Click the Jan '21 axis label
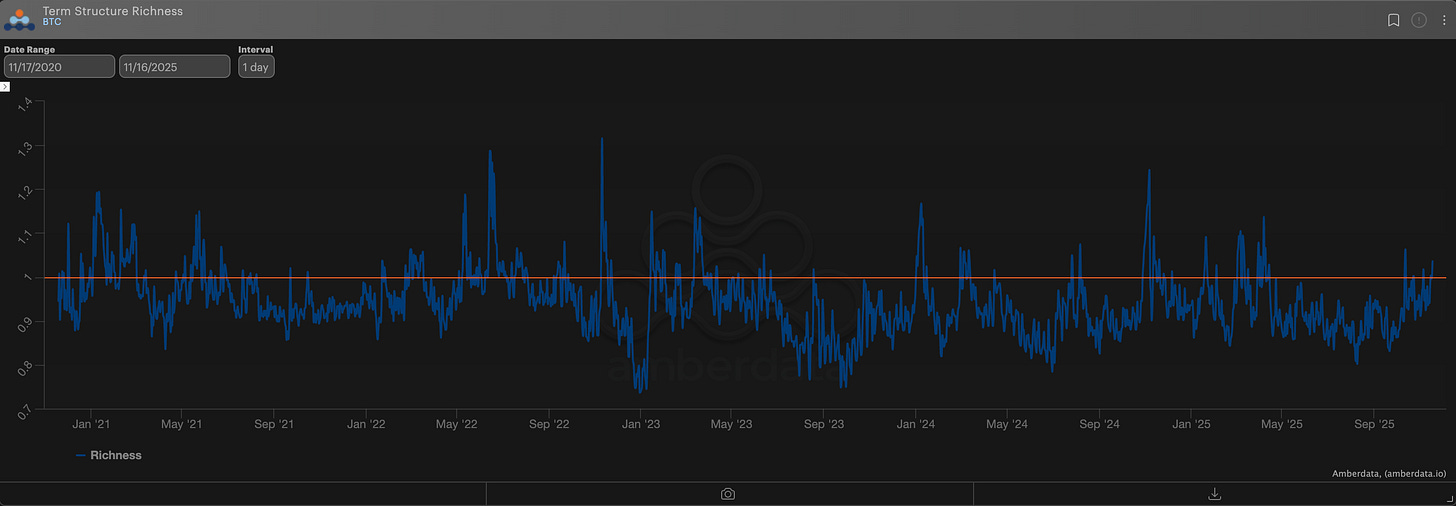Viewport: 1456px width, 506px height. click(90, 424)
